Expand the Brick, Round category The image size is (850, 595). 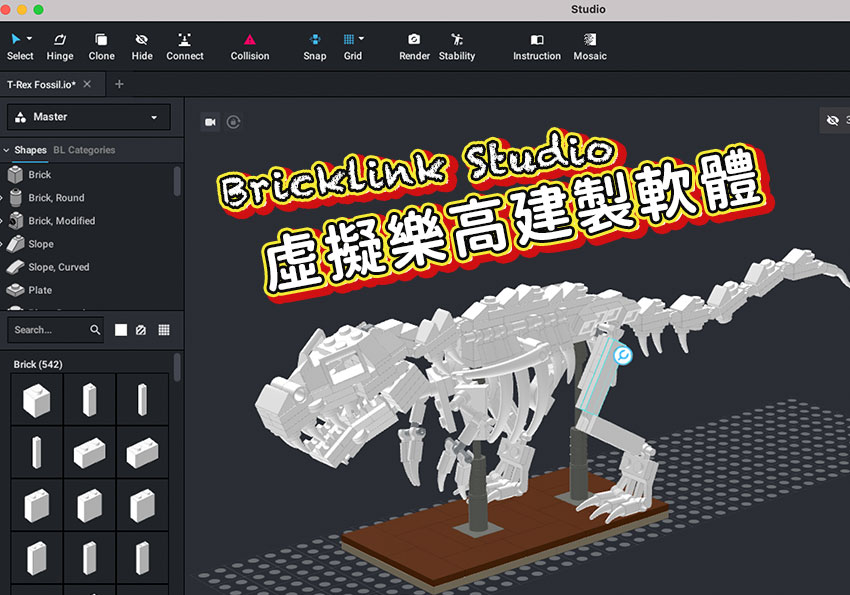[2, 198]
